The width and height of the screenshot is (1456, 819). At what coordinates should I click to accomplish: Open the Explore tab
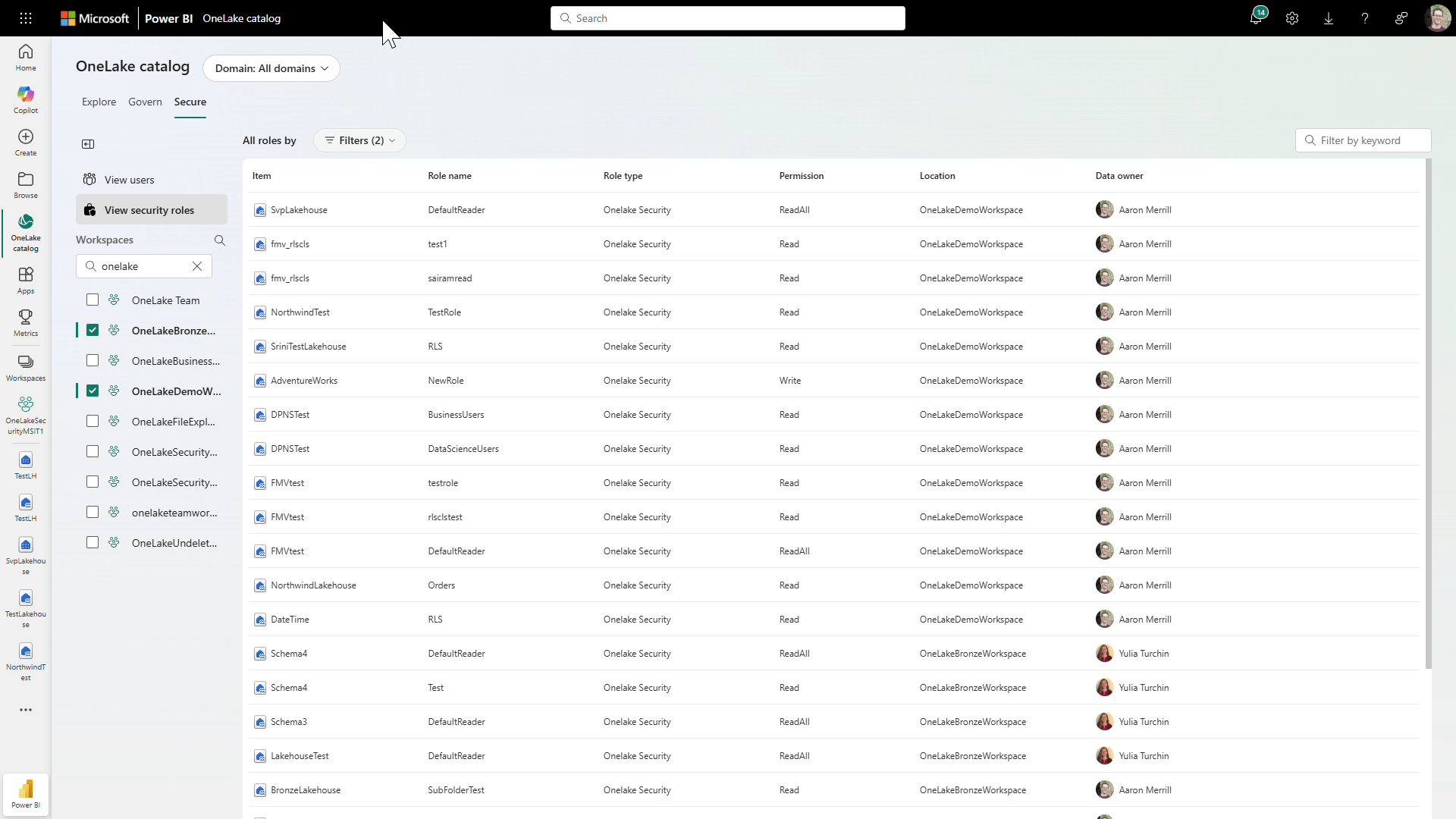point(99,102)
